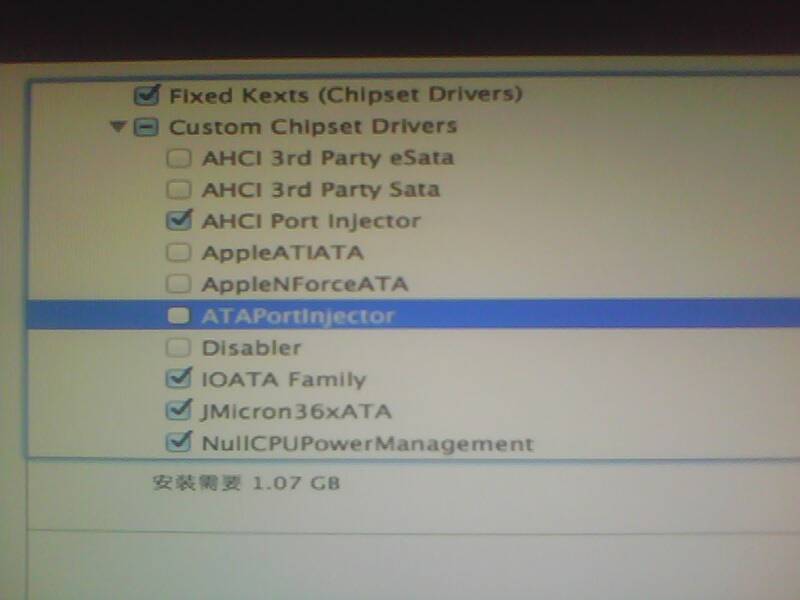Screen dimensions: 800x600
Task: Uncheck the AHCI Port Injector checkbox
Action: click(179, 220)
